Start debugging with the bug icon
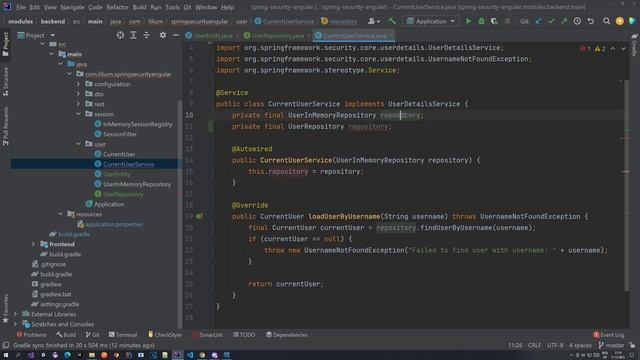The width and height of the screenshot is (640, 360). pos(481,21)
